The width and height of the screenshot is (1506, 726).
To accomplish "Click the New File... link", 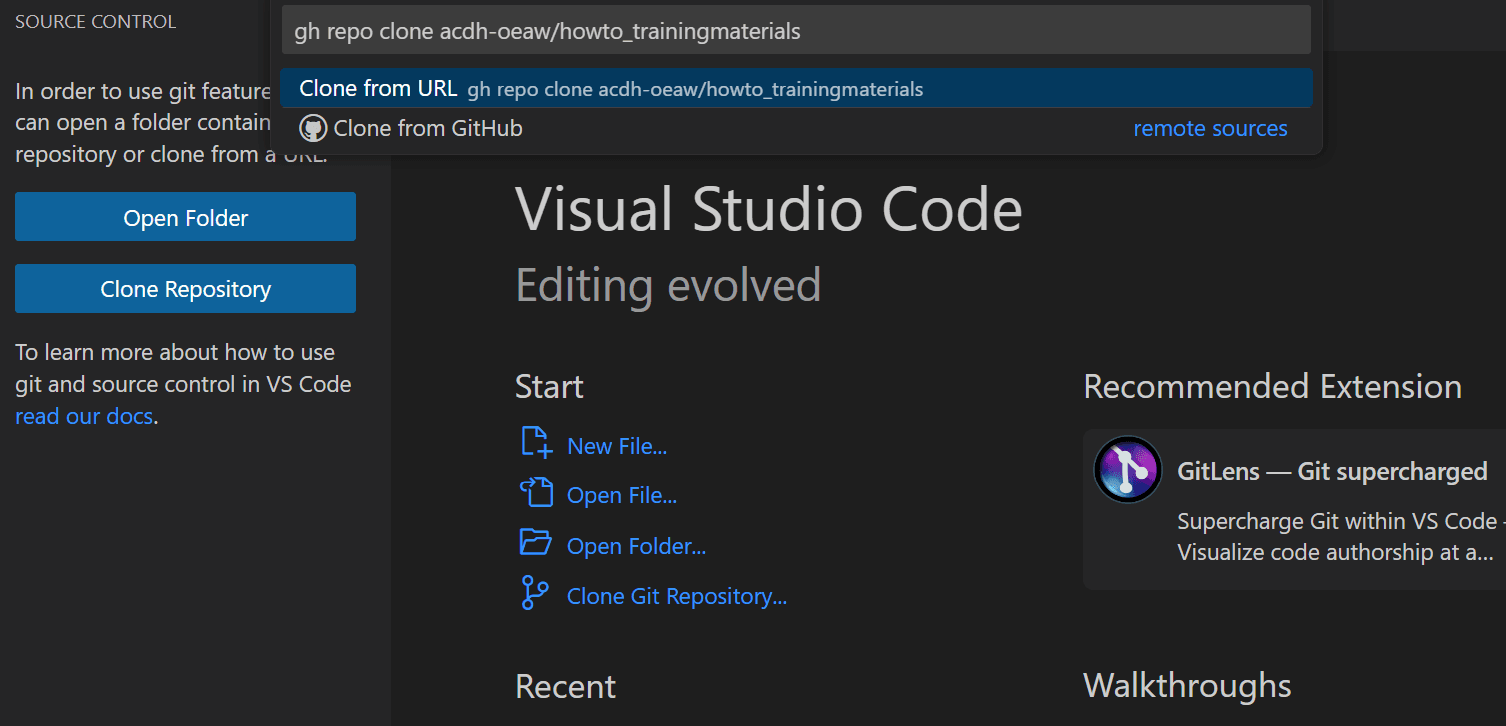I will [x=617, y=446].
